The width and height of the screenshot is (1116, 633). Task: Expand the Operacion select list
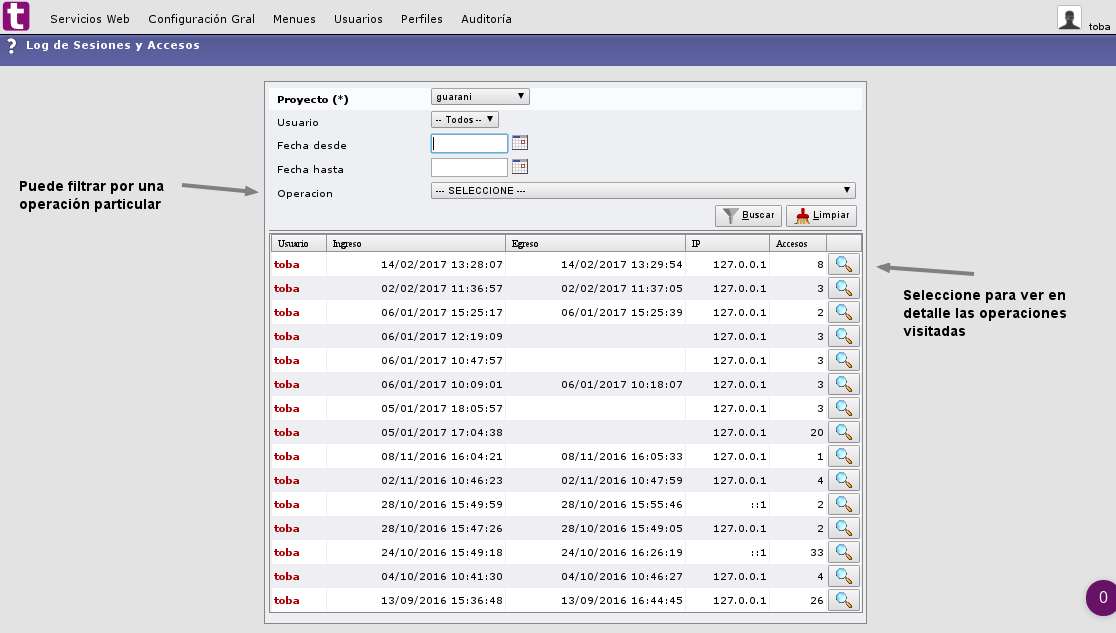(643, 191)
